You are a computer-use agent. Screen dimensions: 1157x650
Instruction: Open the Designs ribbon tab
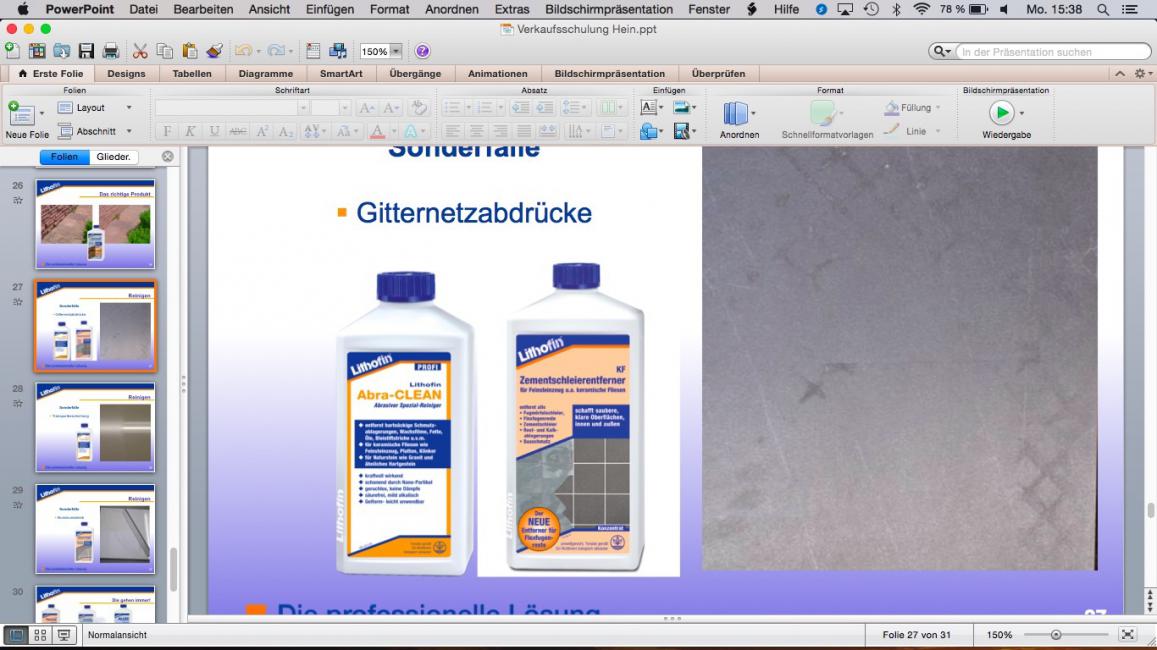tap(126, 74)
